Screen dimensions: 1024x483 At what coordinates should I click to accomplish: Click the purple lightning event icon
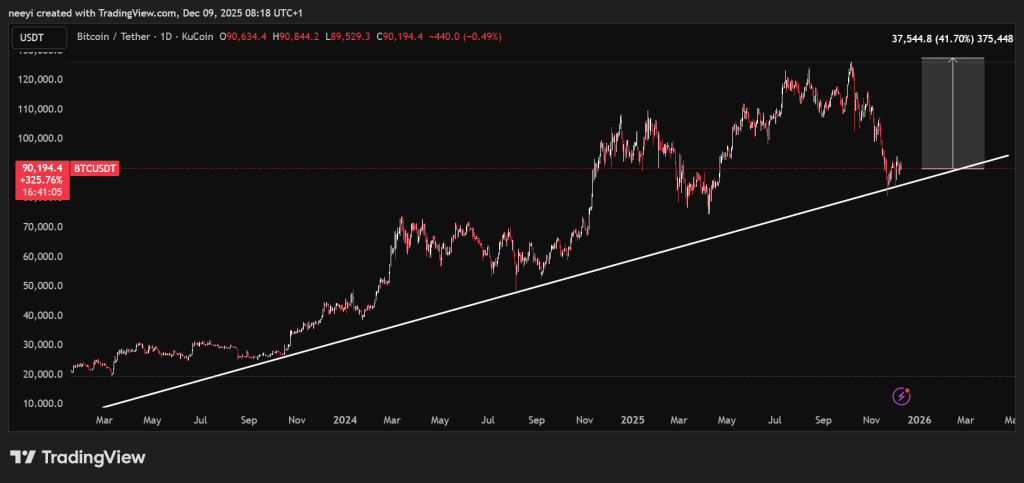(900, 397)
